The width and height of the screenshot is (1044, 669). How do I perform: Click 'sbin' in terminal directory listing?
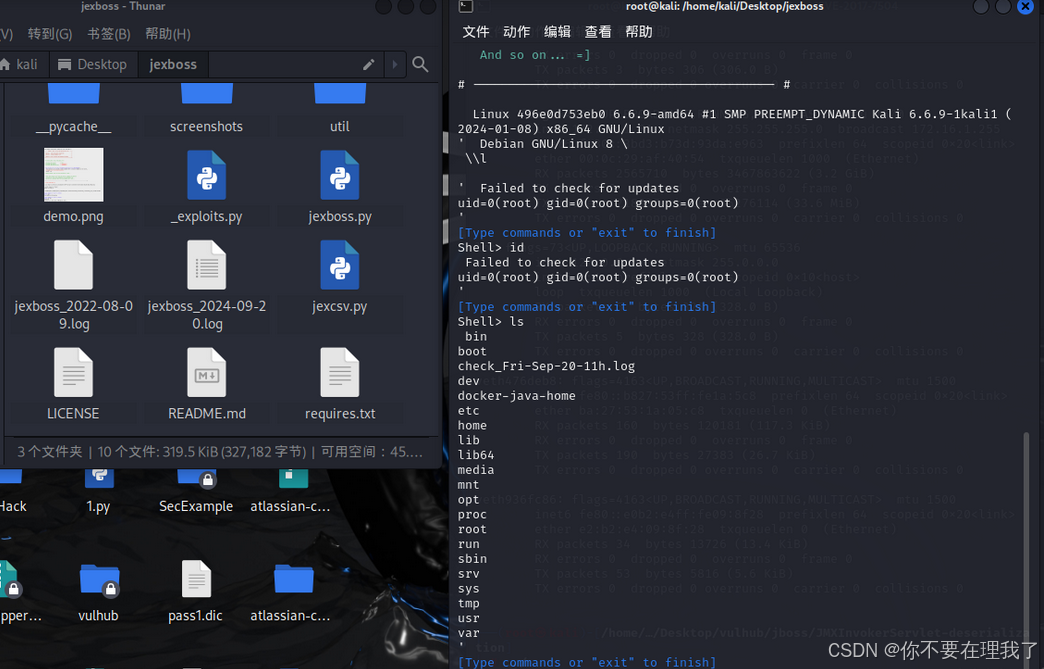[x=472, y=559]
